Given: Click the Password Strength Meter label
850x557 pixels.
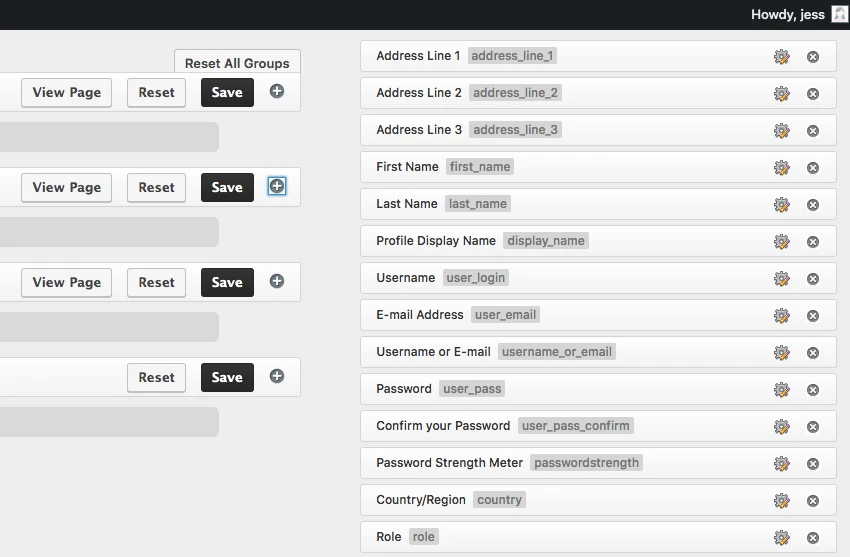Looking at the screenshot, I should (449, 463).
